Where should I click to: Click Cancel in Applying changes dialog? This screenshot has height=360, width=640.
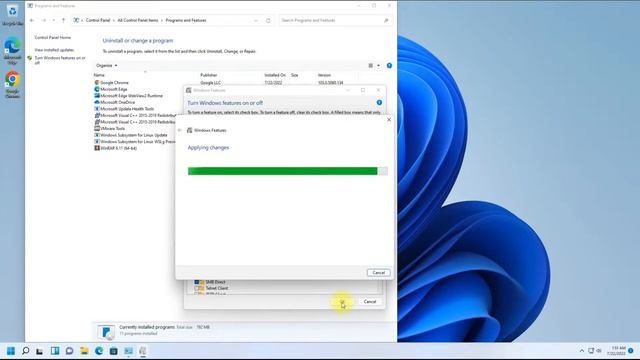click(x=378, y=273)
